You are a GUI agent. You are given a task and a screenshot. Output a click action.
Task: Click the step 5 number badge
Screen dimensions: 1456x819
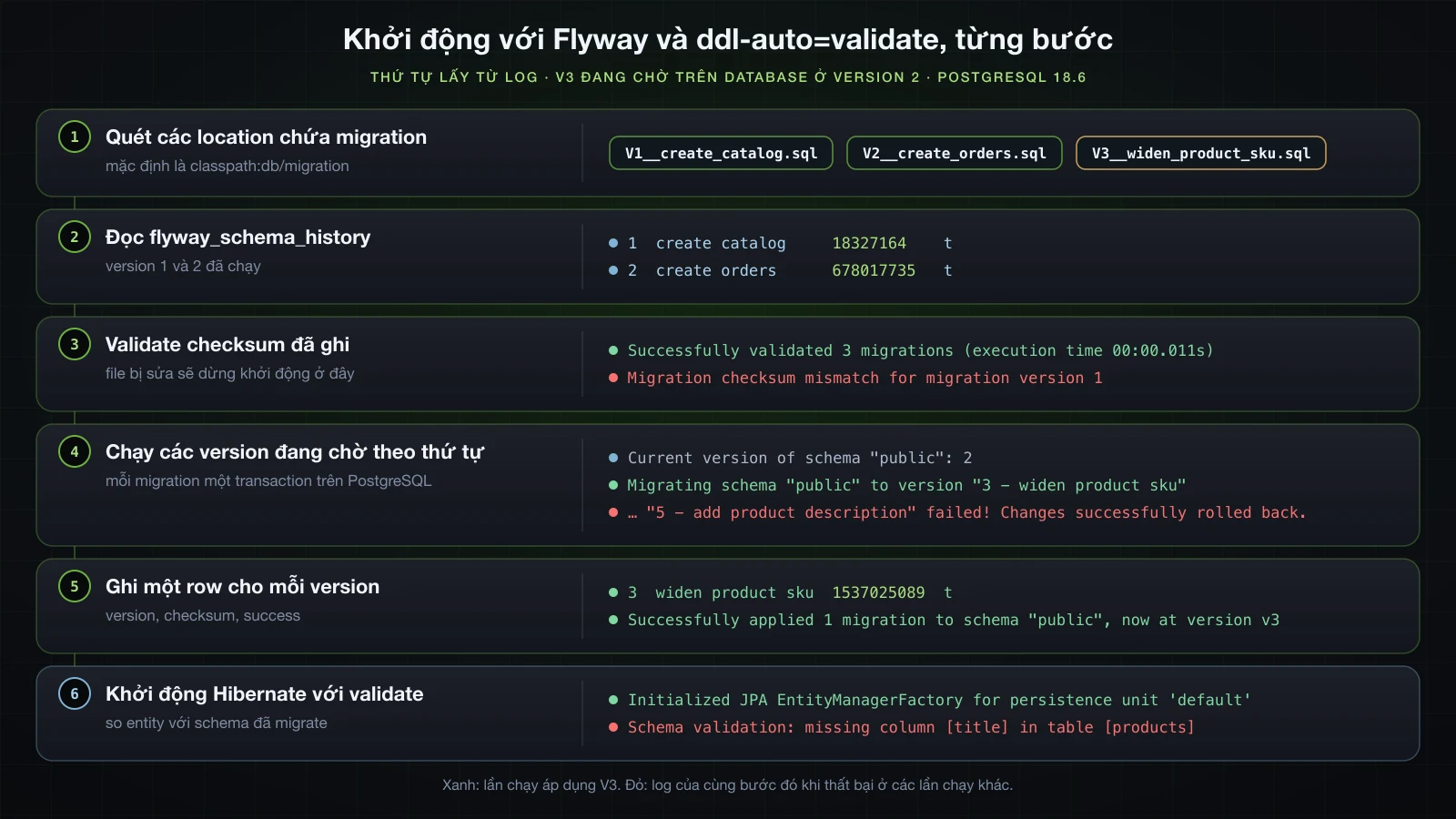(75, 586)
